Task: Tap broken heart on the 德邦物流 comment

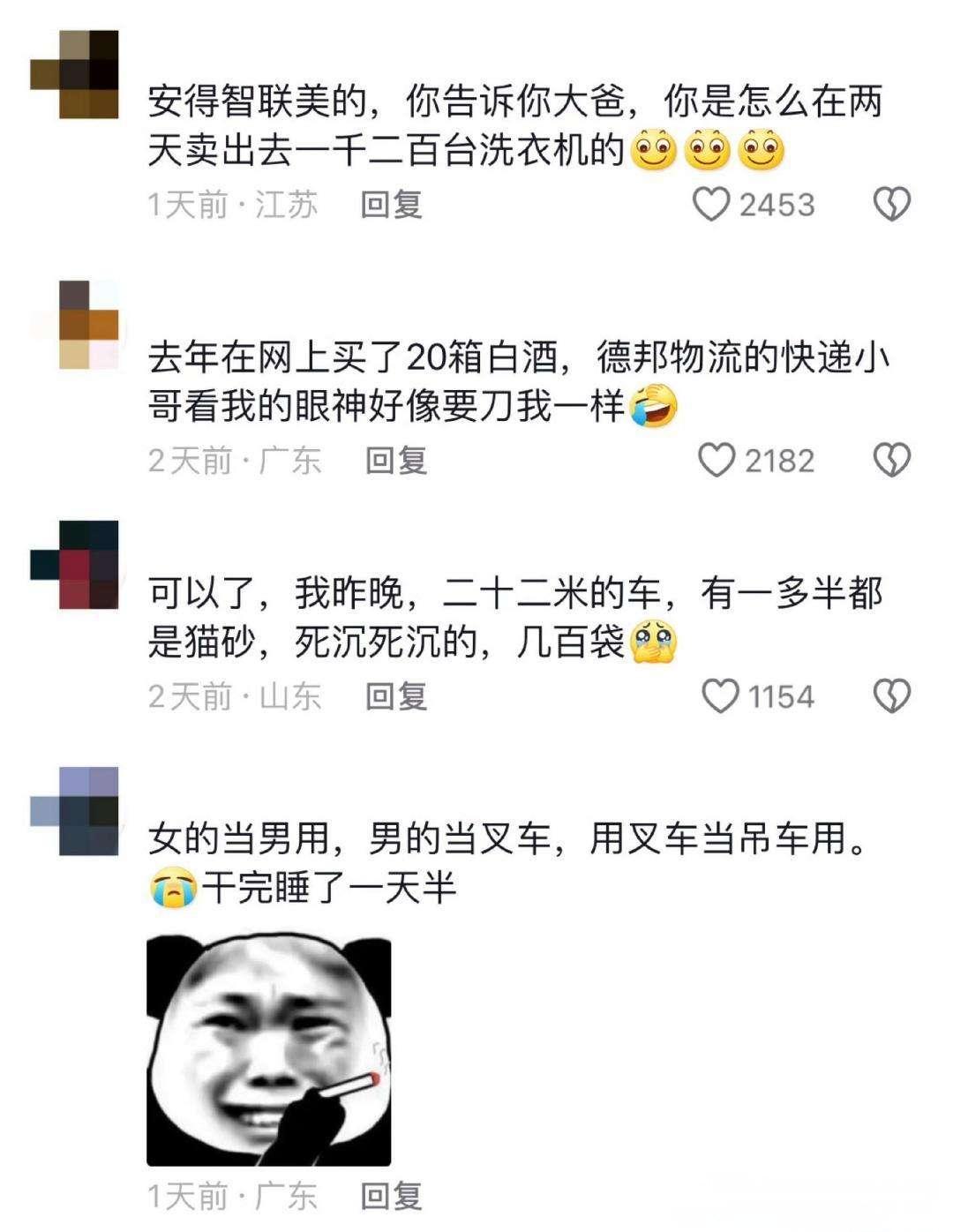Action: 891,461
